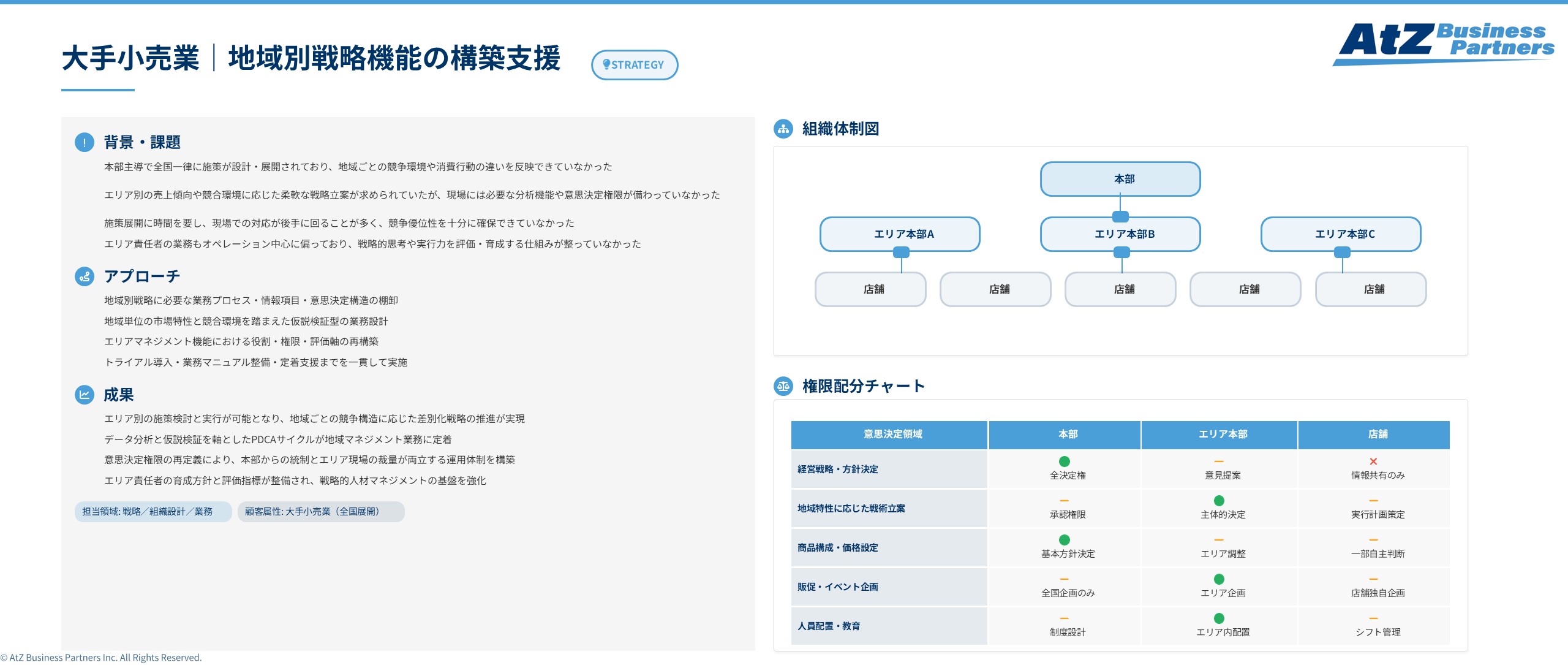The width and height of the screenshot is (1568, 665).
Task: Click the STRATEGY badge
Action: click(x=635, y=64)
